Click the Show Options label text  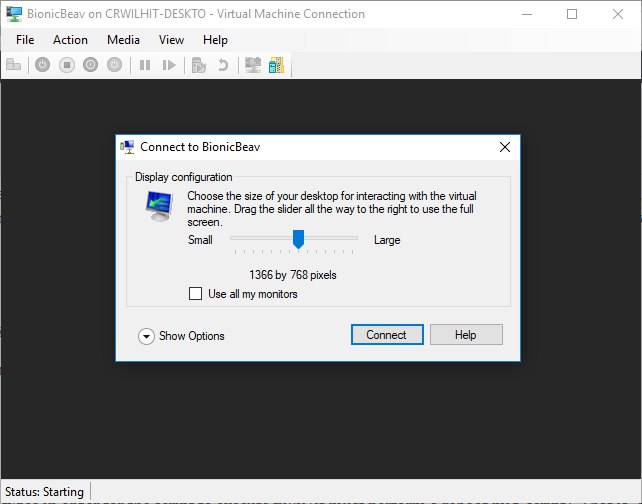tap(192, 336)
